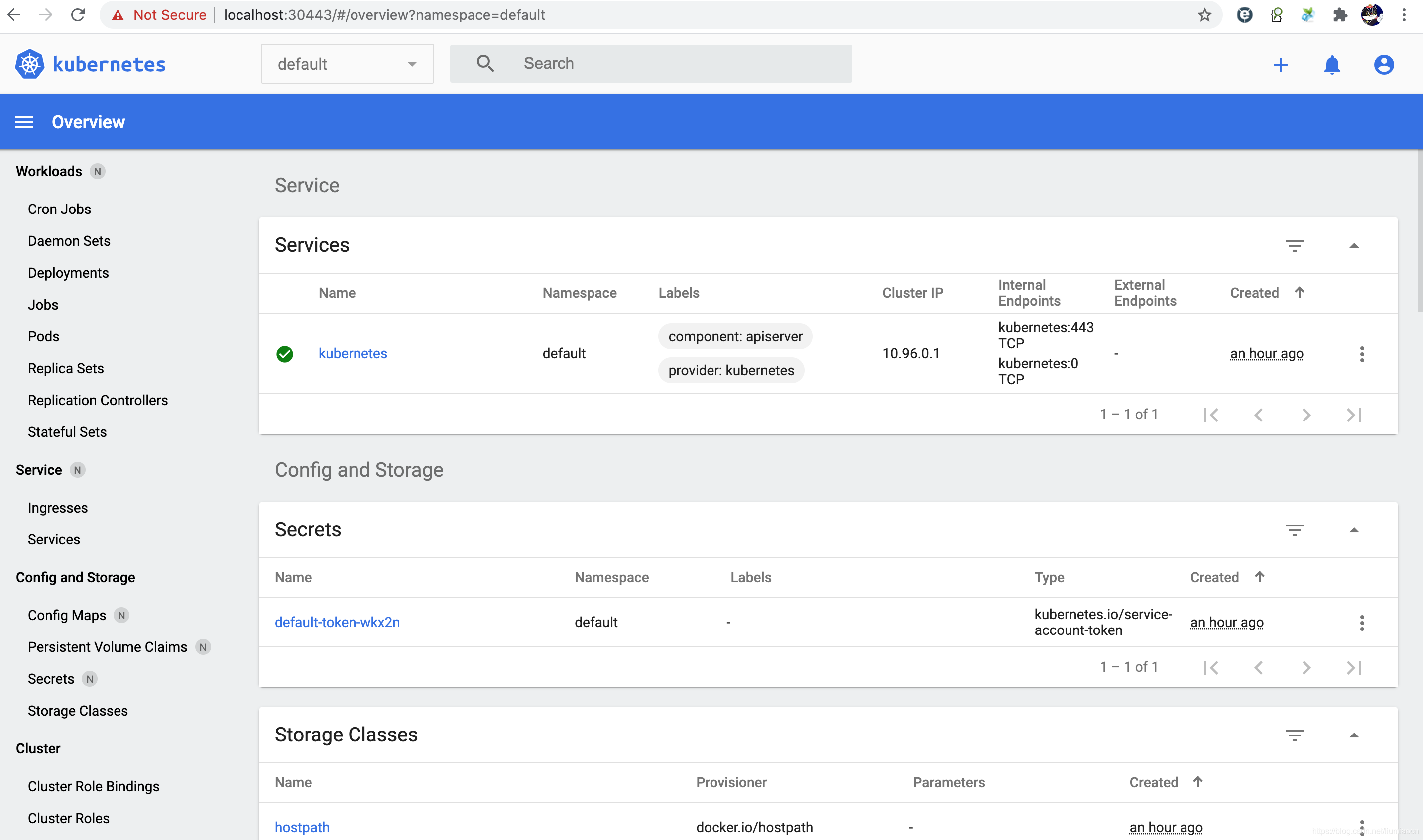
Task: Reload the browser page
Action: click(x=78, y=15)
